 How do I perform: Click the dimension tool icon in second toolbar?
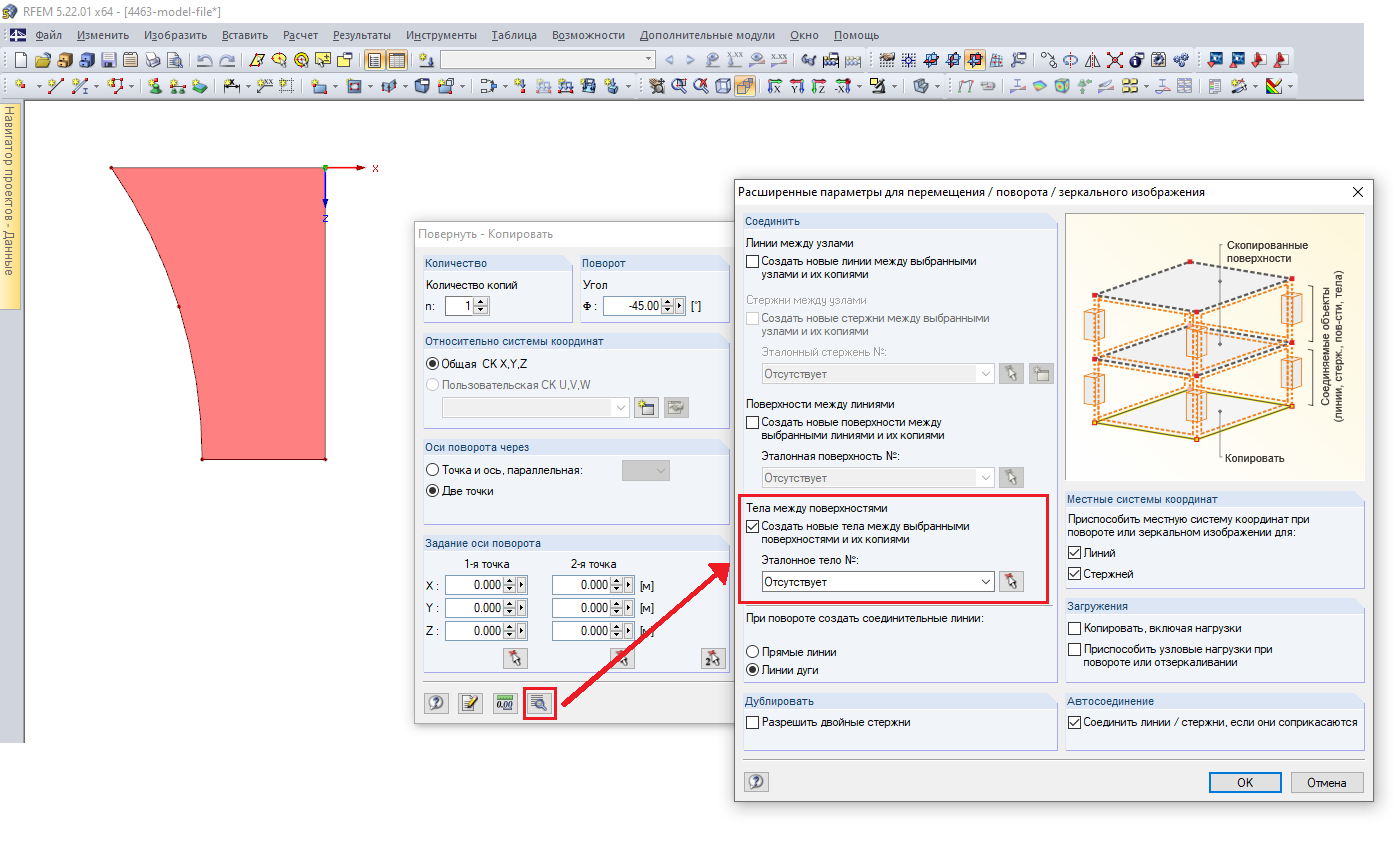(x=233, y=87)
